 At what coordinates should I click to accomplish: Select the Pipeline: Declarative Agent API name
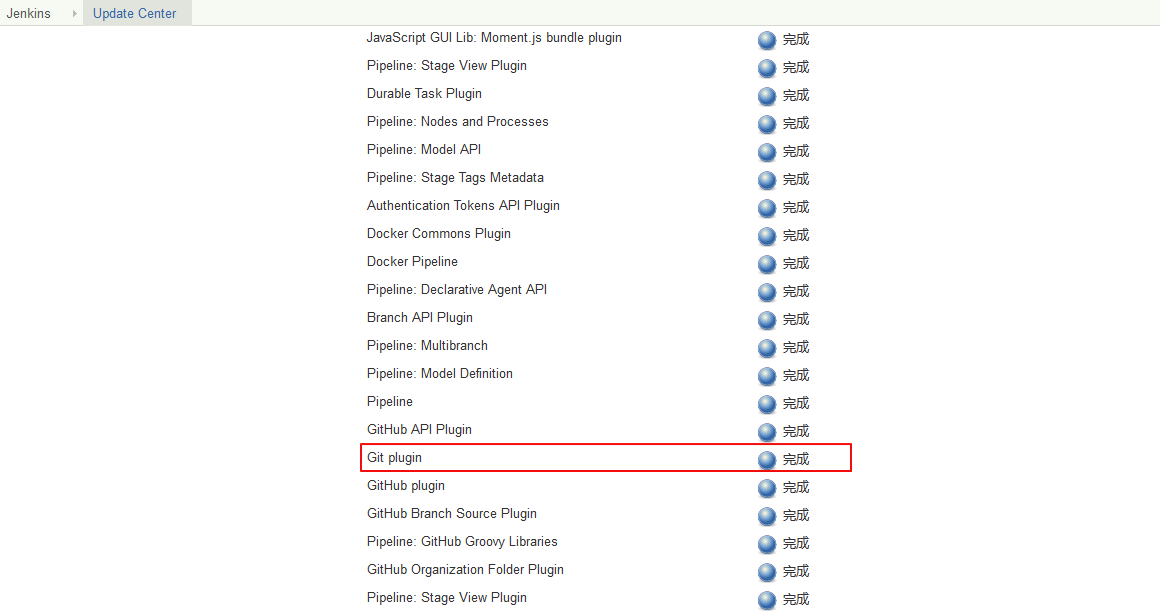pos(457,290)
